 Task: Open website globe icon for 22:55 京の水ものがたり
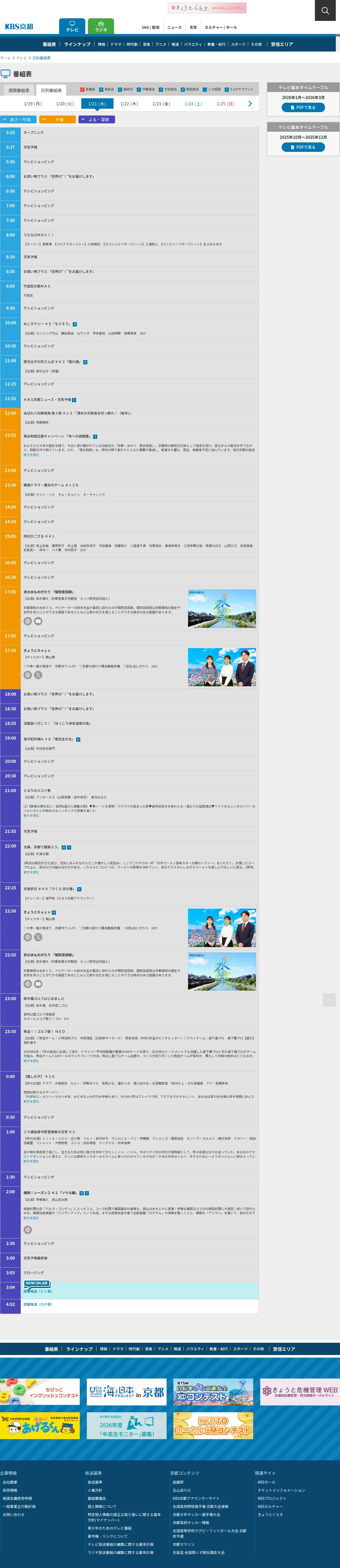(x=27, y=984)
